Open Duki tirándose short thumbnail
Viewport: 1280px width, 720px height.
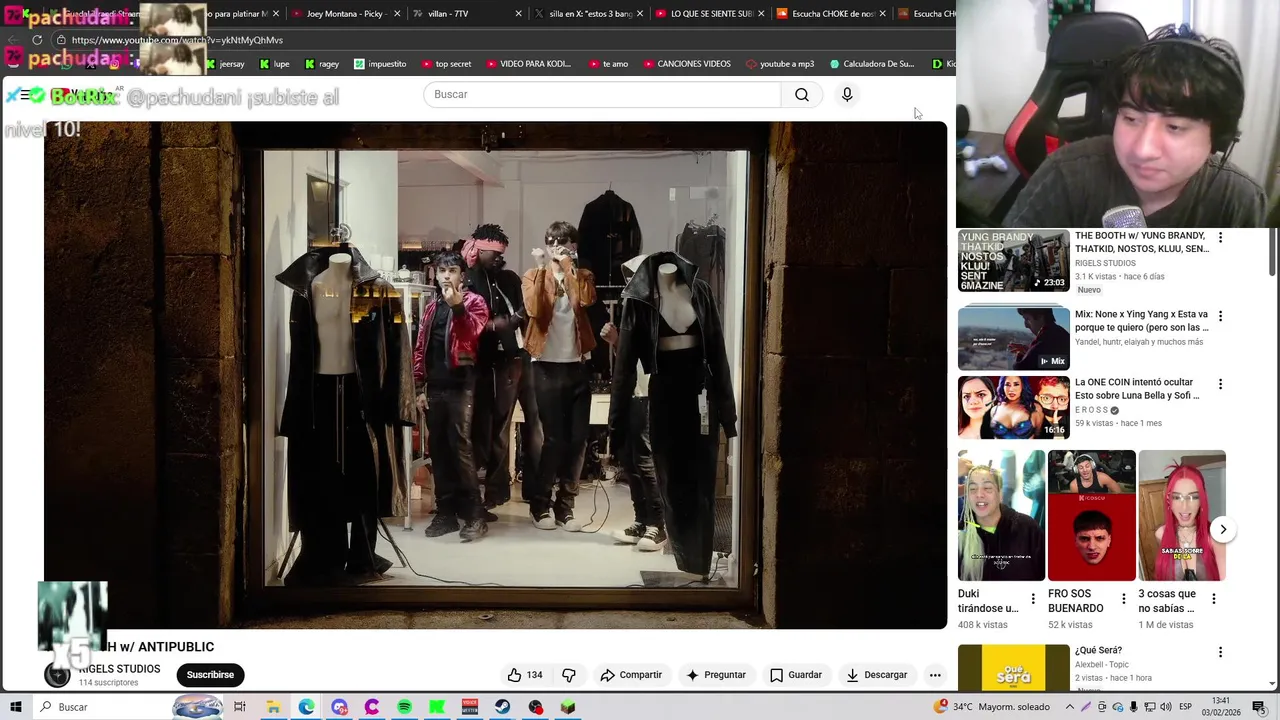click(1001, 515)
